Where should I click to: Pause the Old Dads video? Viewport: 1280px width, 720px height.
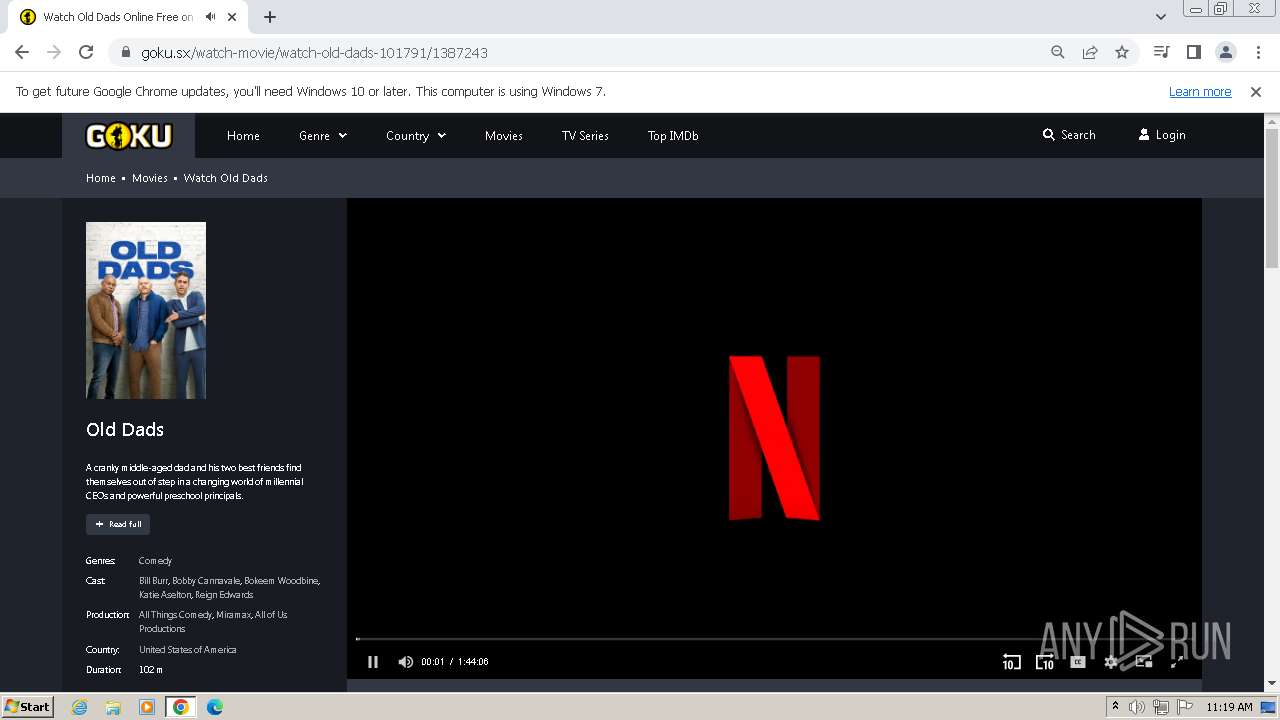(x=373, y=662)
